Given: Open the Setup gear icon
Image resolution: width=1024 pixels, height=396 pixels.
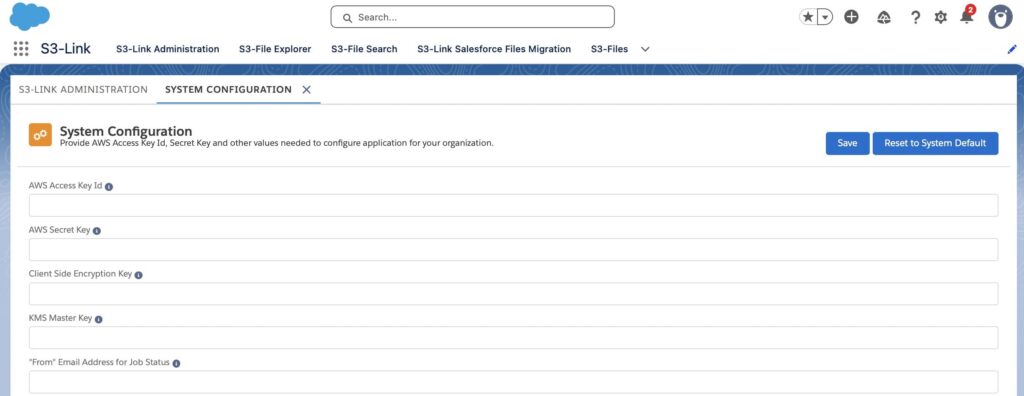Looking at the screenshot, I should (940, 18).
